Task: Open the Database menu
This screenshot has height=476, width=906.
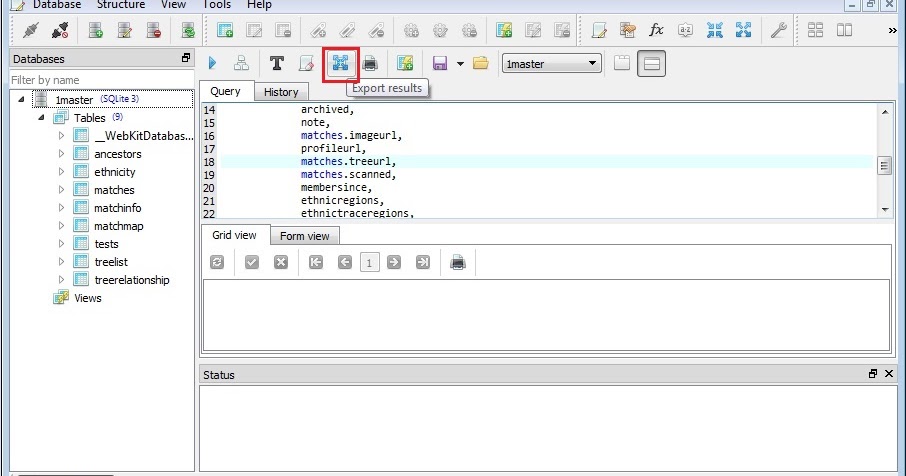Action: (x=57, y=5)
